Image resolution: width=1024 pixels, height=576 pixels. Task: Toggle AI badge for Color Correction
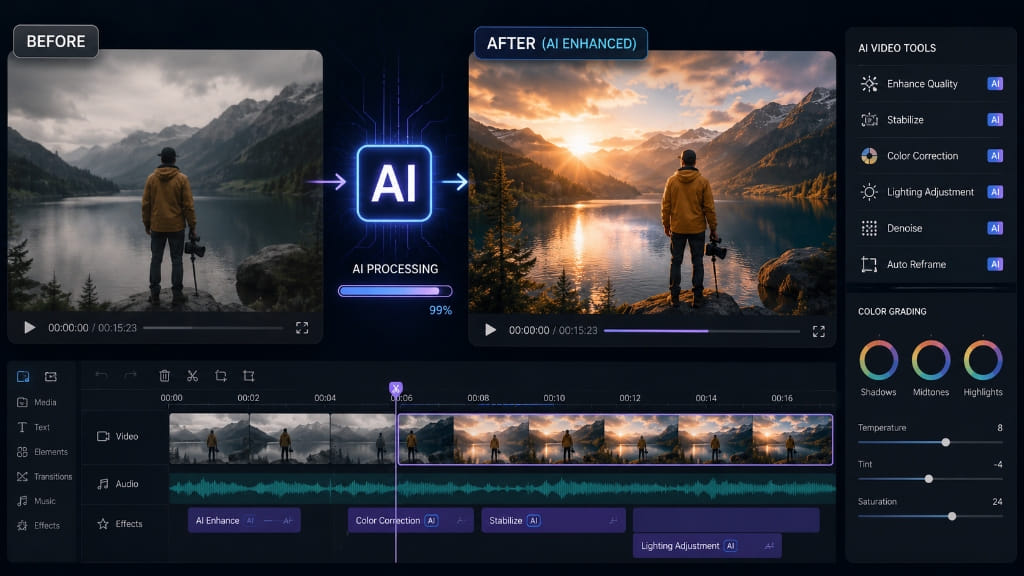click(995, 155)
